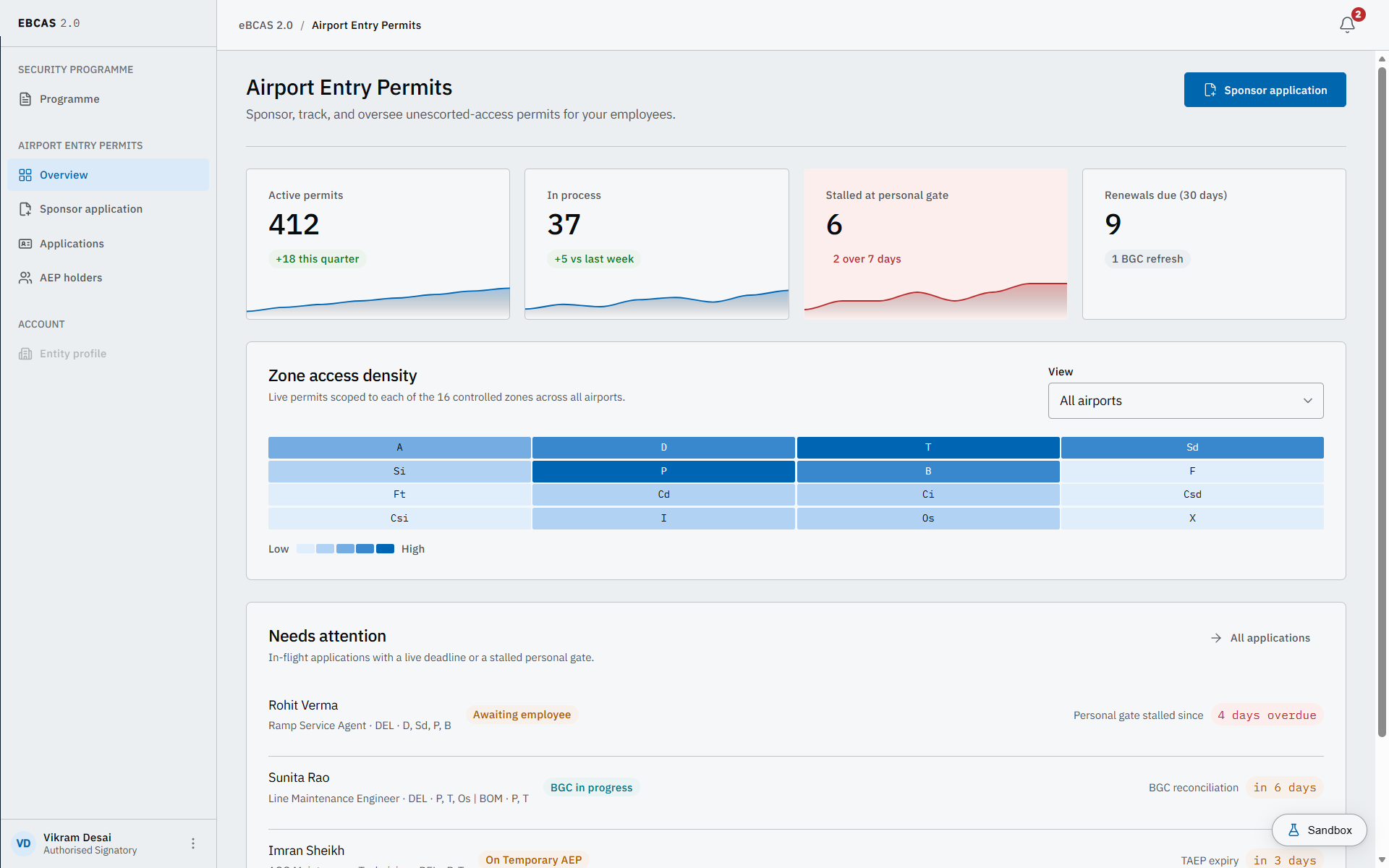Viewport: 1389px width, 868px height.
Task: Open the notifications bell
Action: click(1346, 25)
